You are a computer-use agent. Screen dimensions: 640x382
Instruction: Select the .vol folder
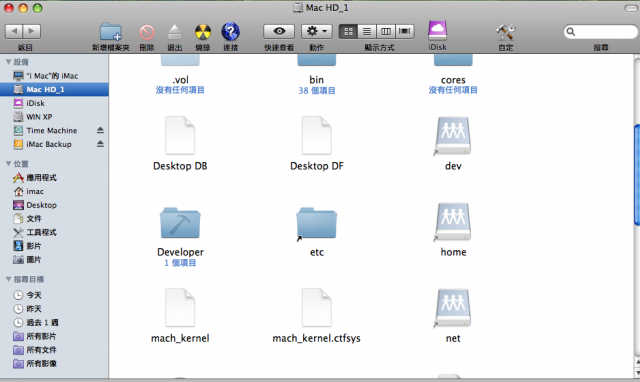(180, 60)
